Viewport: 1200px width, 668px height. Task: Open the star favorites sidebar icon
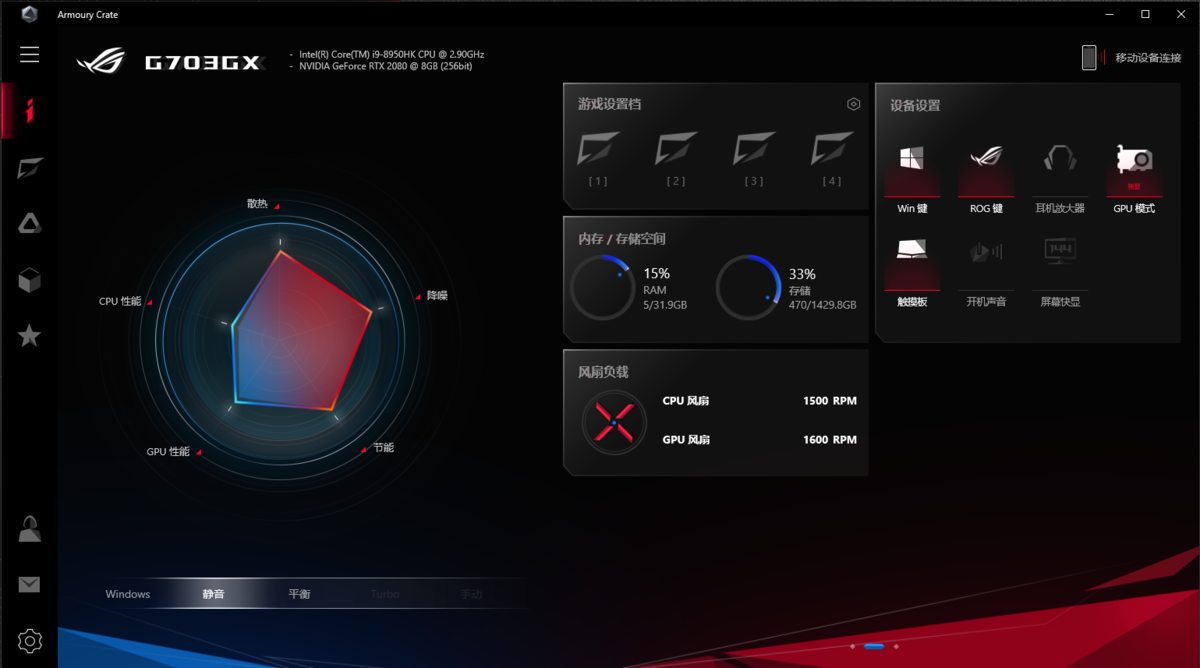pyautogui.click(x=30, y=336)
